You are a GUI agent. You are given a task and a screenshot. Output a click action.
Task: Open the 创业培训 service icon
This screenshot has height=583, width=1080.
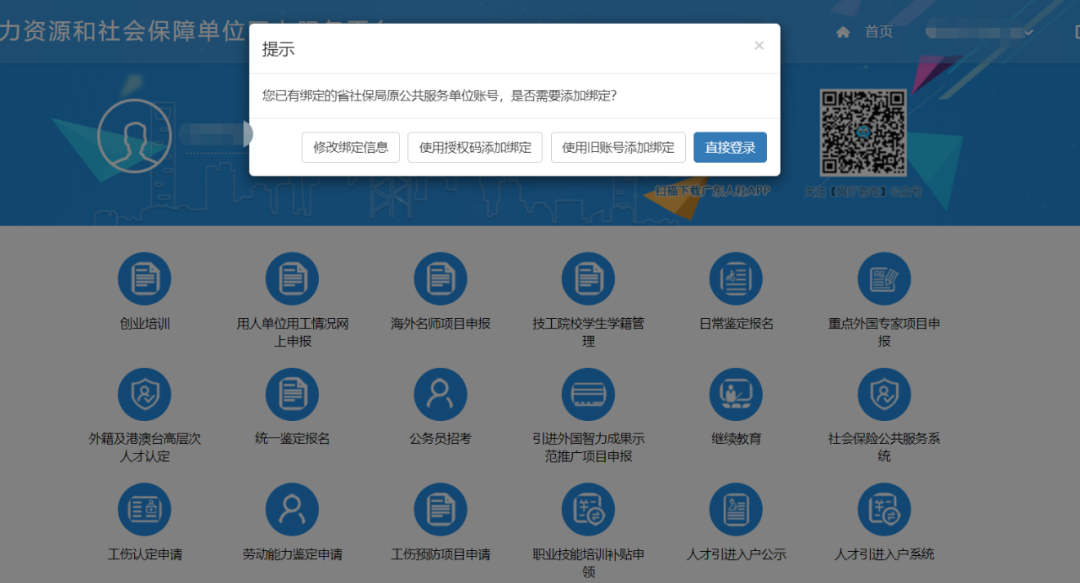point(144,278)
